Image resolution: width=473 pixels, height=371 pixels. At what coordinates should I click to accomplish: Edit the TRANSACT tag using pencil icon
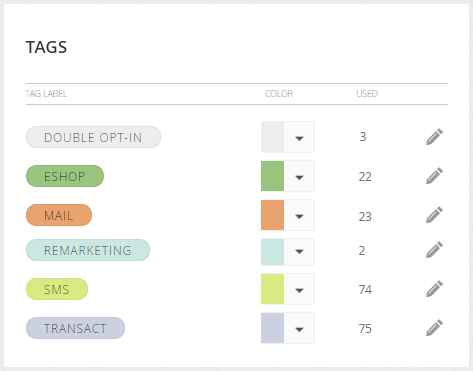434,328
